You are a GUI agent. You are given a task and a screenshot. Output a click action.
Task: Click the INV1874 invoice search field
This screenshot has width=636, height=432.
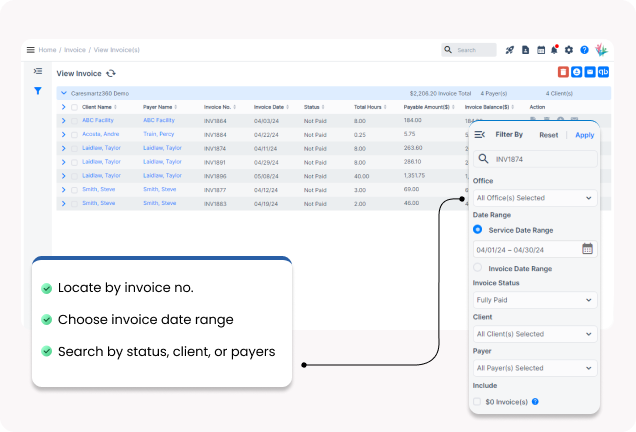pos(535,159)
